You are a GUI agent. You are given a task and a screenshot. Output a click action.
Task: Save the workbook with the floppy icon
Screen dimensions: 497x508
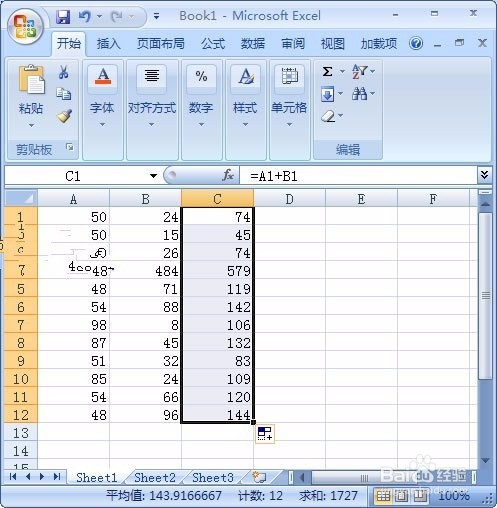coord(63,17)
